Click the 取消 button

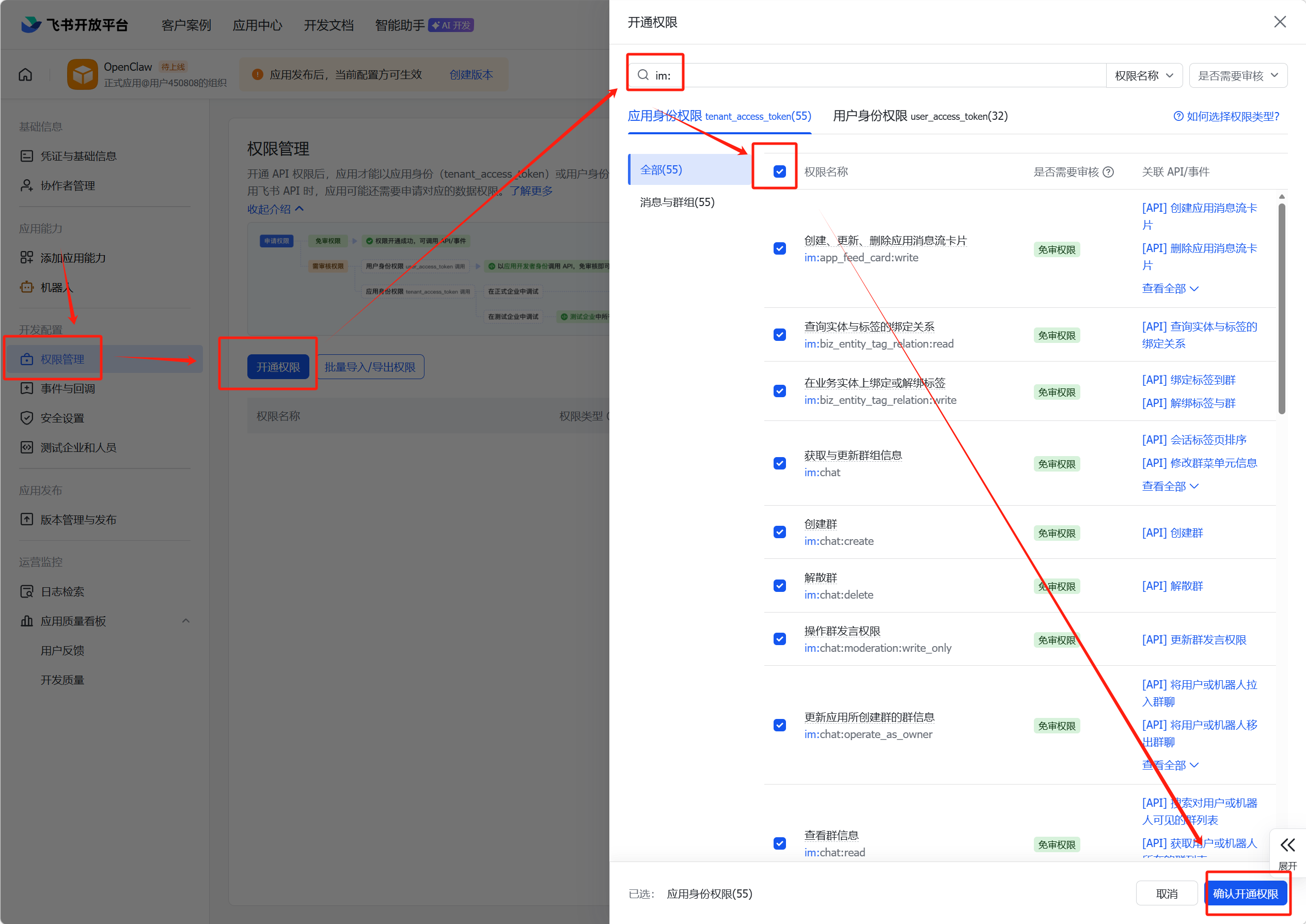pos(1166,894)
